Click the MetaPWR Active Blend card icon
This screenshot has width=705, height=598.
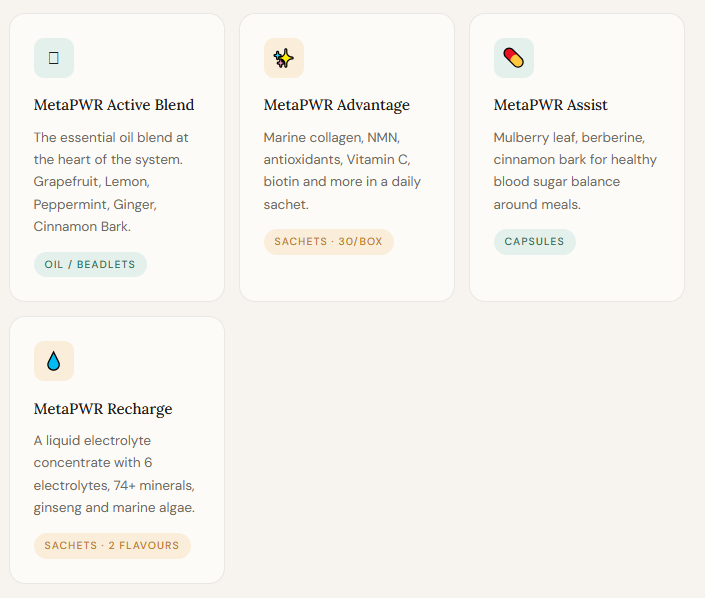[x=54, y=58]
